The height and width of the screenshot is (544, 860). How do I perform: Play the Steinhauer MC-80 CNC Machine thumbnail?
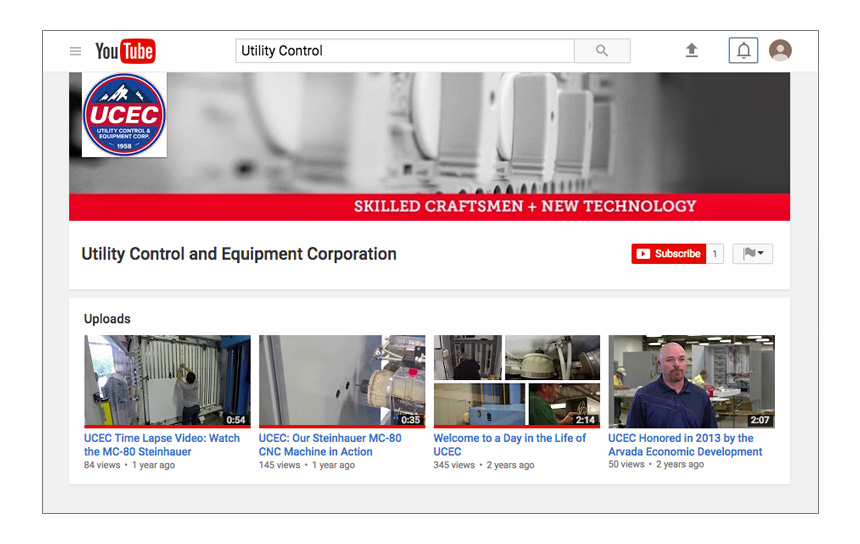pos(342,381)
